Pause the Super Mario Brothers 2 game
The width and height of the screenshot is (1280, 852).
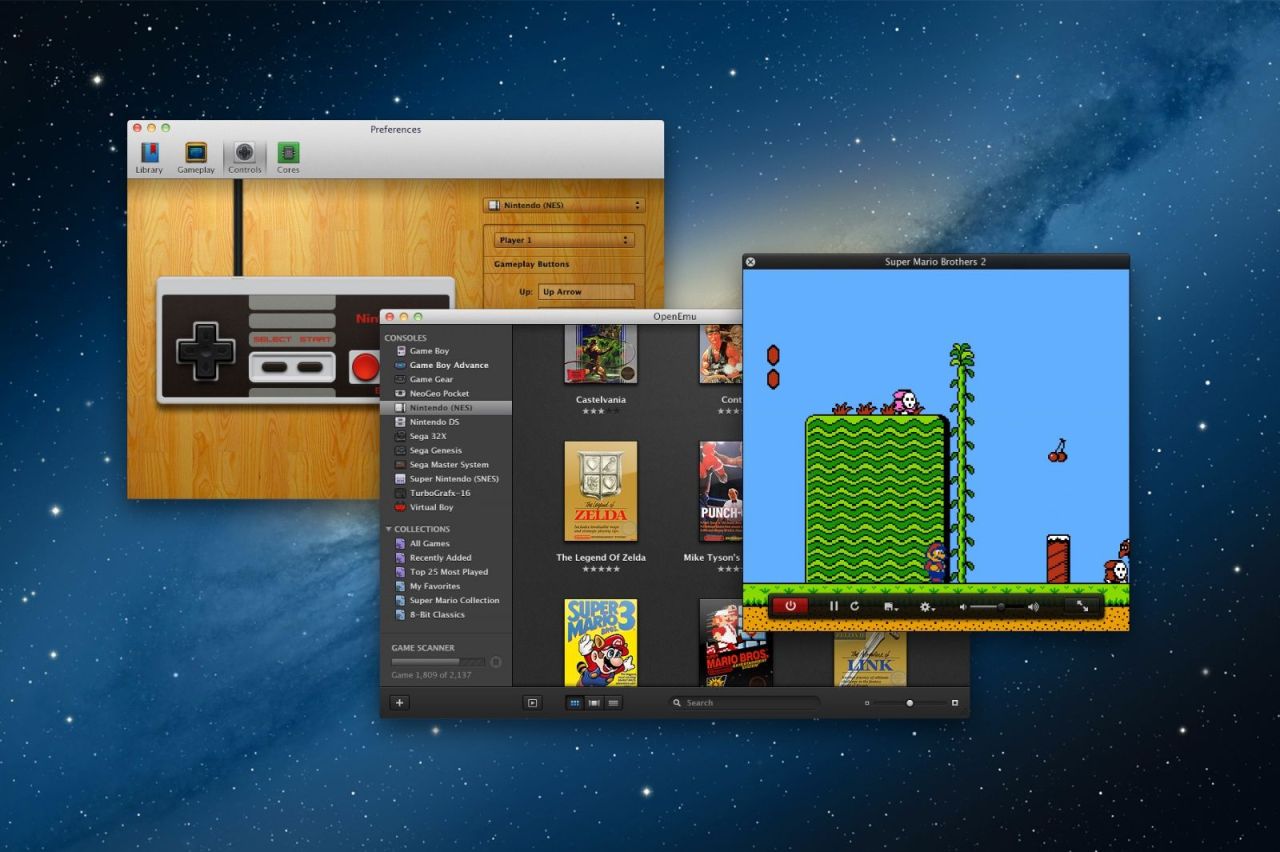click(834, 606)
